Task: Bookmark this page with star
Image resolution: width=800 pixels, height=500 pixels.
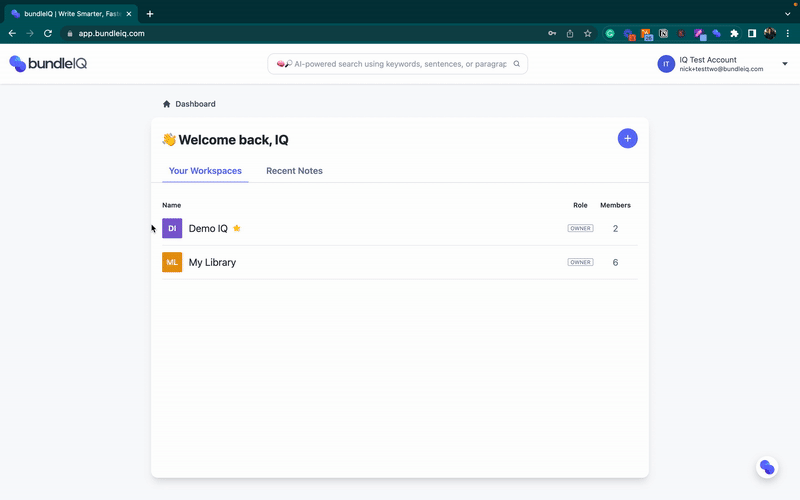Action: [588, 34]
